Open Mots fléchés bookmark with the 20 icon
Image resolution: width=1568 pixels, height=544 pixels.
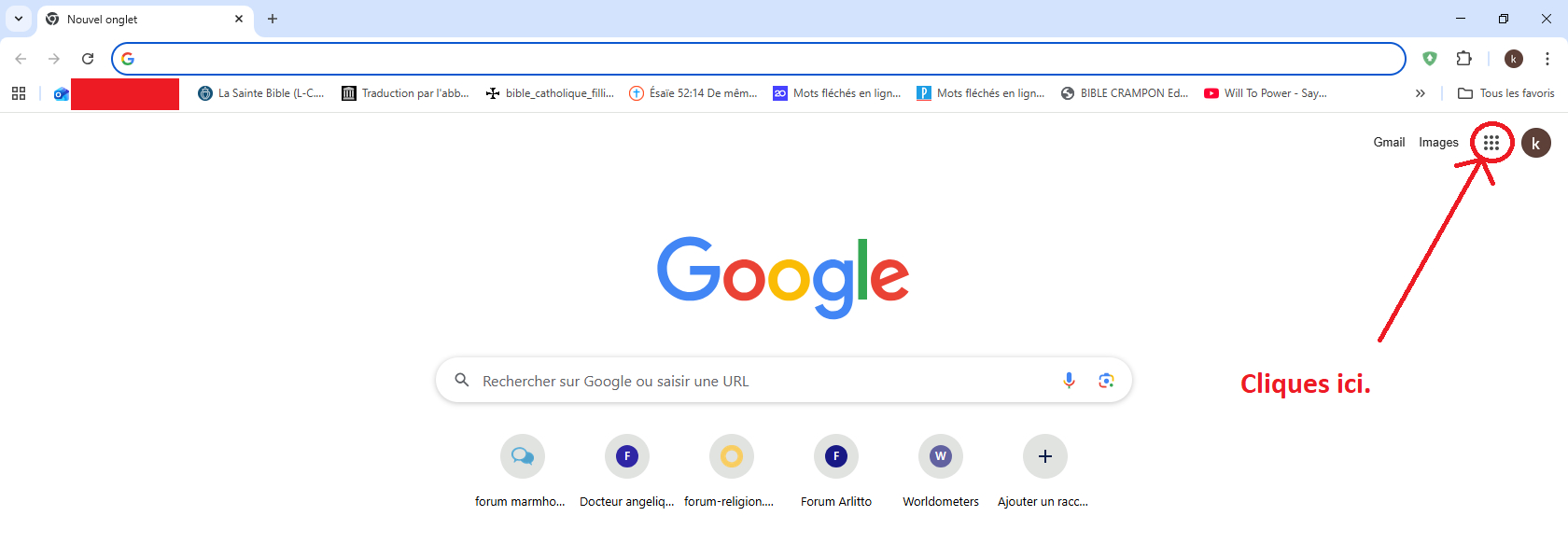pos(837,93)
